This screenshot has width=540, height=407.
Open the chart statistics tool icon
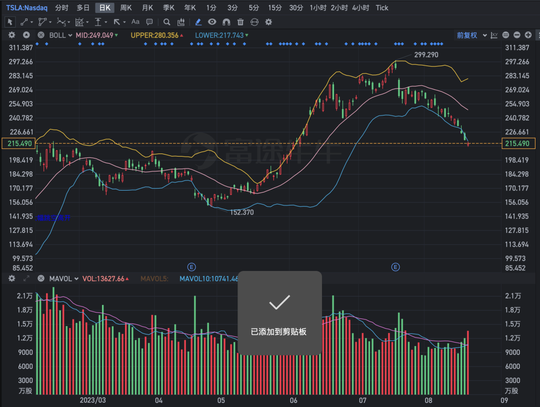[x=181, y=22]
